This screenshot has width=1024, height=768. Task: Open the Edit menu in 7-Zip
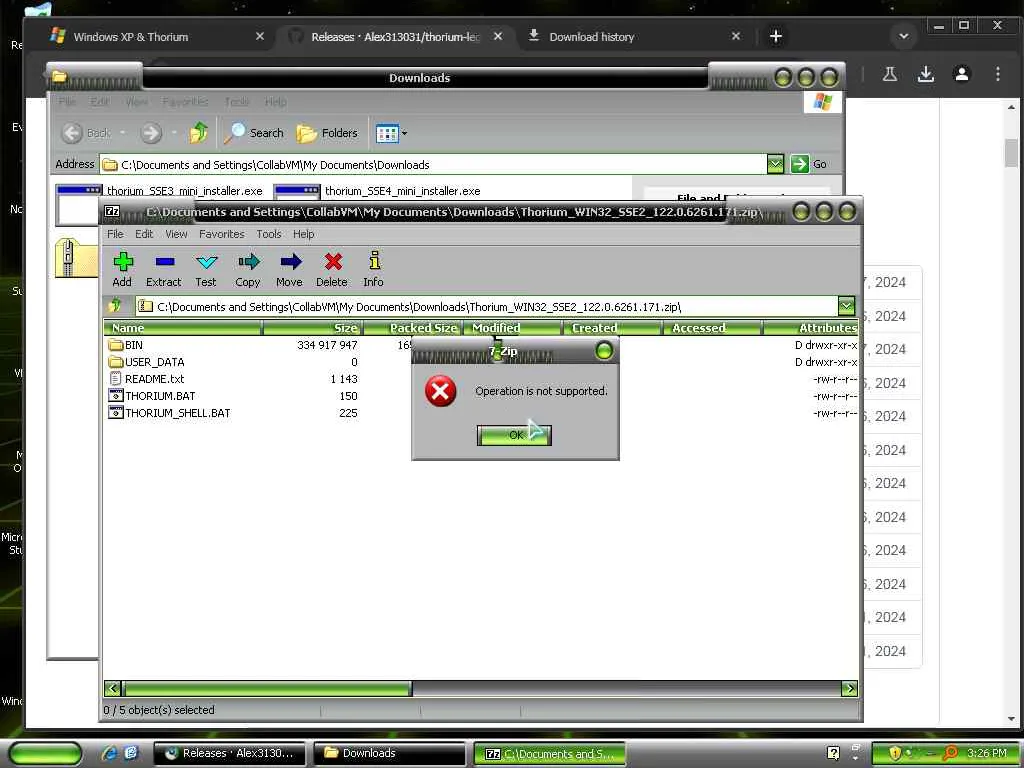point(144,234)
